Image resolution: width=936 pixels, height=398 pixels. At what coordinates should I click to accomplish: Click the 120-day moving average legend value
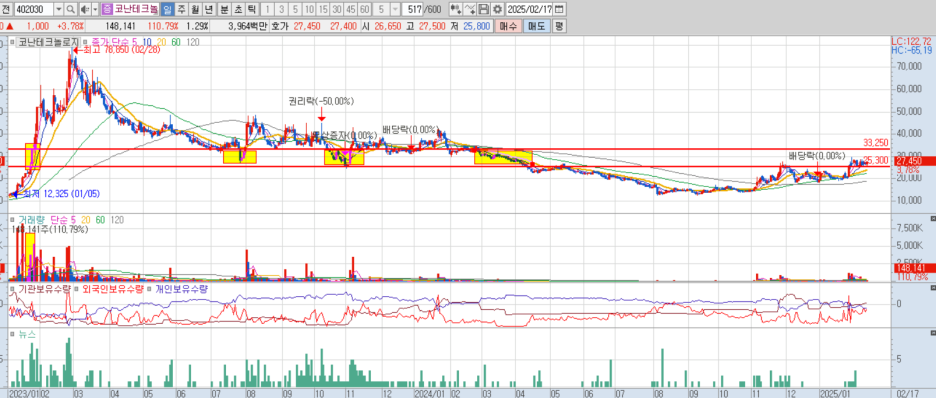(192, 42)
